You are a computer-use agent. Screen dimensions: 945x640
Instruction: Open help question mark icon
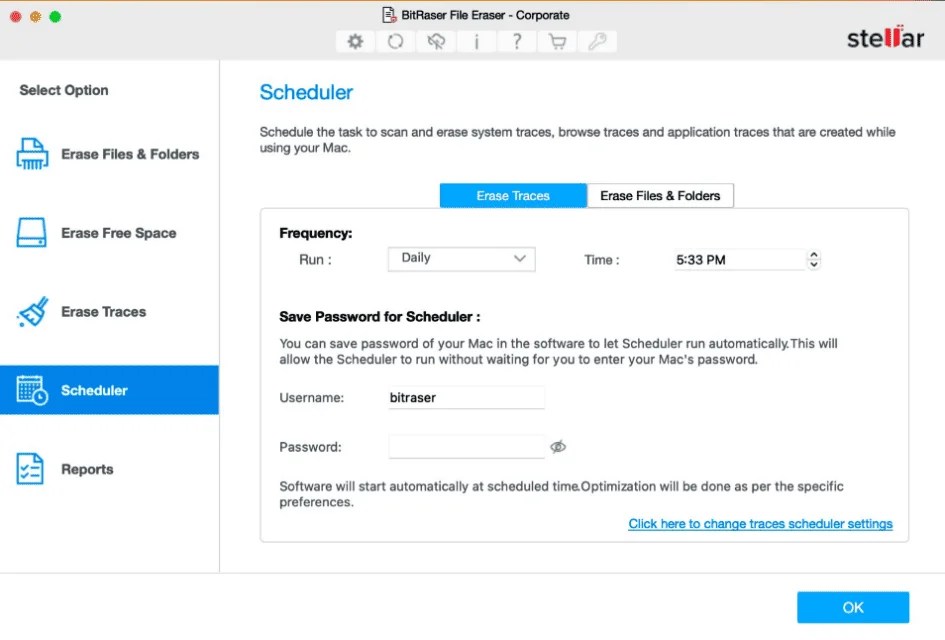(517, 42)
